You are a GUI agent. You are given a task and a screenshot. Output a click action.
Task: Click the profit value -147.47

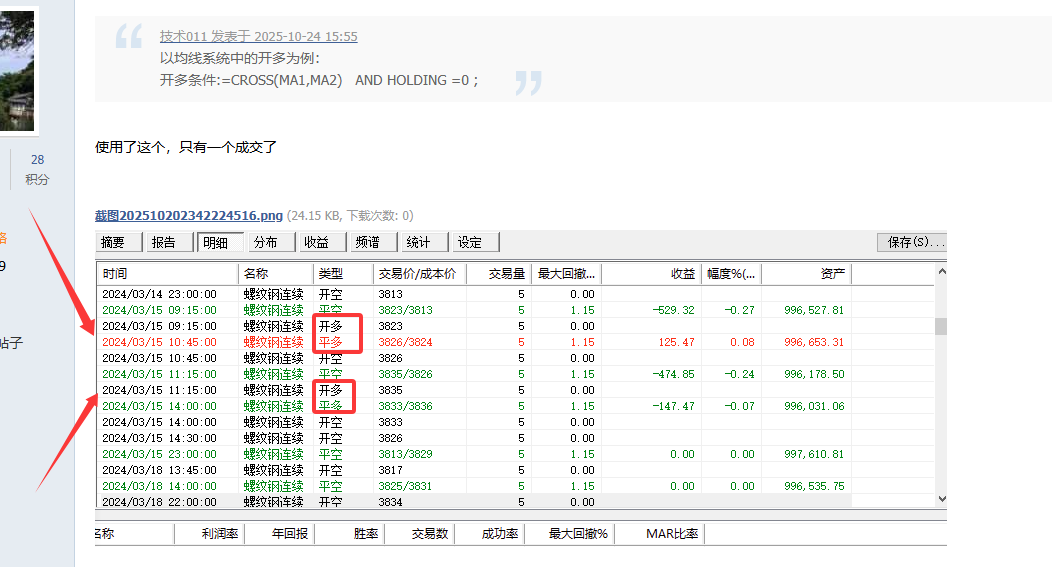coord(674,406)
